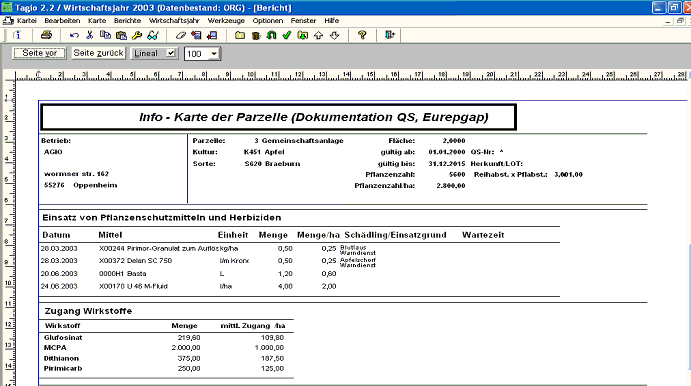Click the glasses search icon
The image size is (691, 386).
[x=153, y=35]
